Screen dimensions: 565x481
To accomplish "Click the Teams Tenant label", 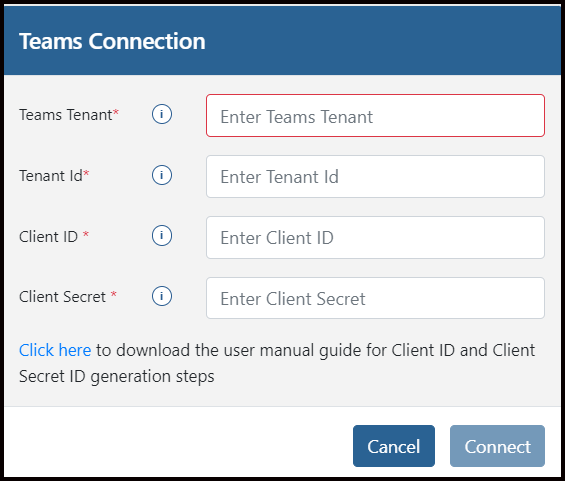I will coord(69,115).
